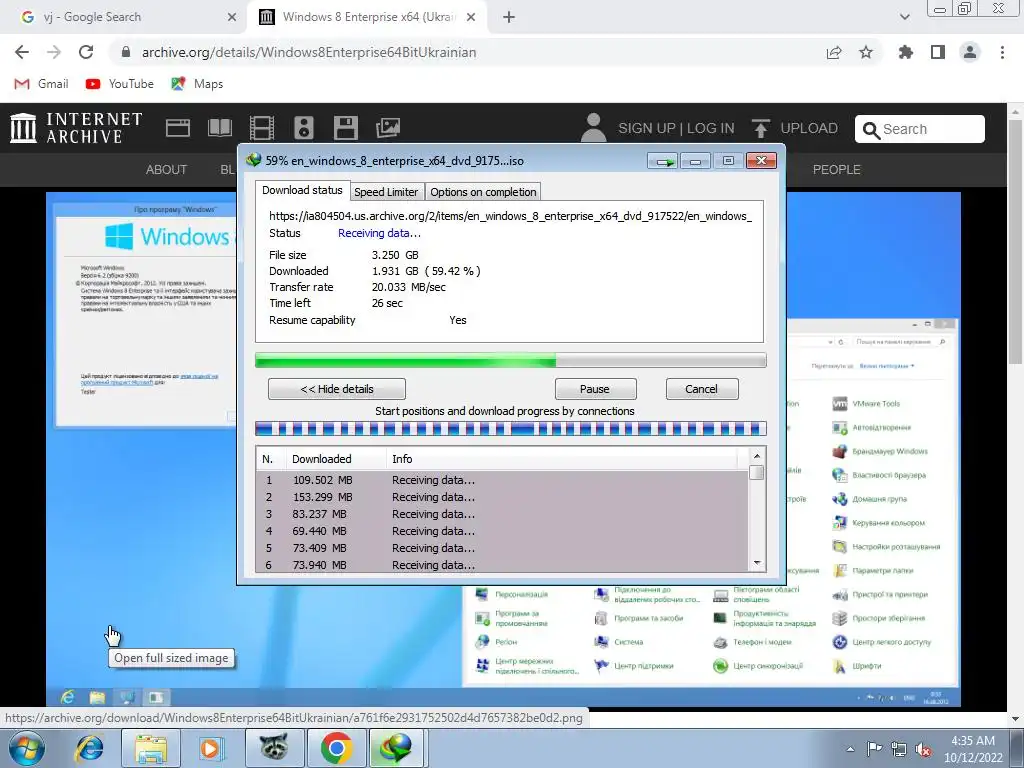The height and width of the screenshot is (768, 1024).
Task: Click the Downloaded column header
Action: [x=336, y=459]
